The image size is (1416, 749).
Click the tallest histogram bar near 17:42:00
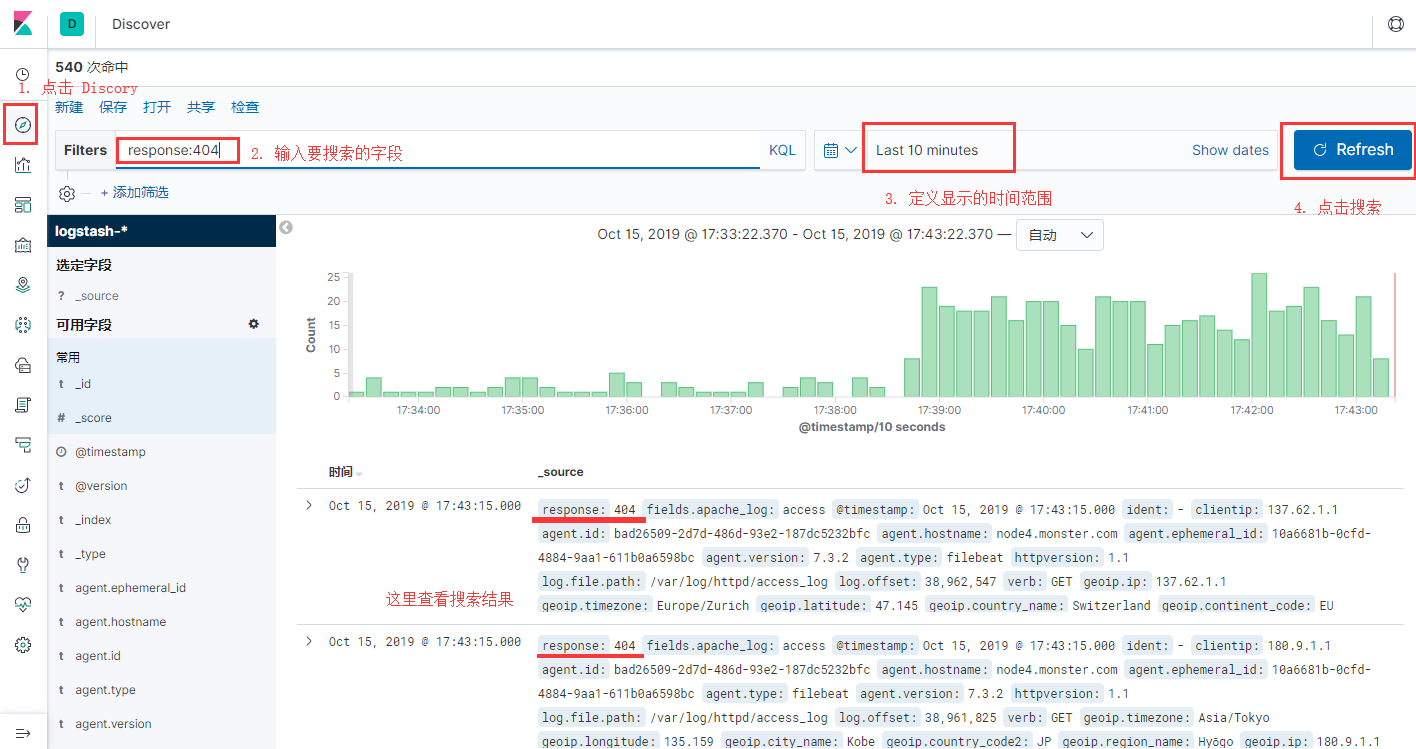pos(1259,335)
